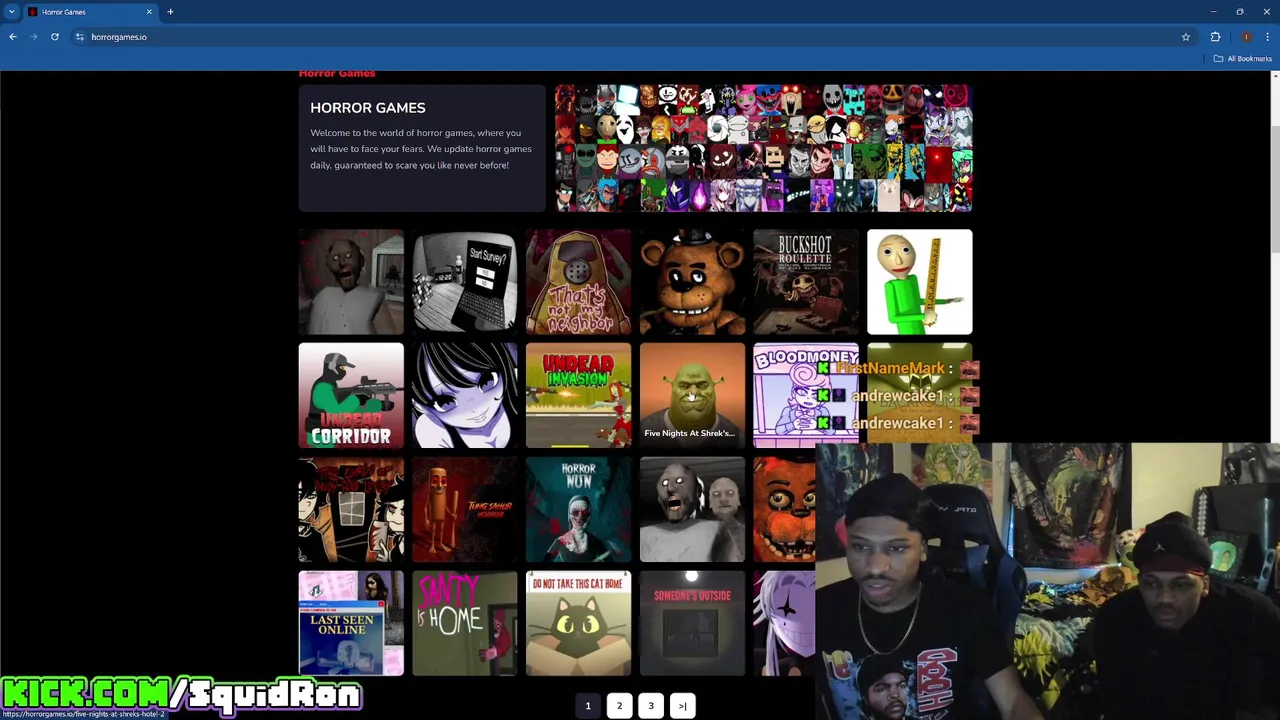Image resolution: width=1280 pixels, height=720 pixels.
Task: Click the Horror Games breadcrumb link
Action: pyautogui.click(x=337, y=73)
